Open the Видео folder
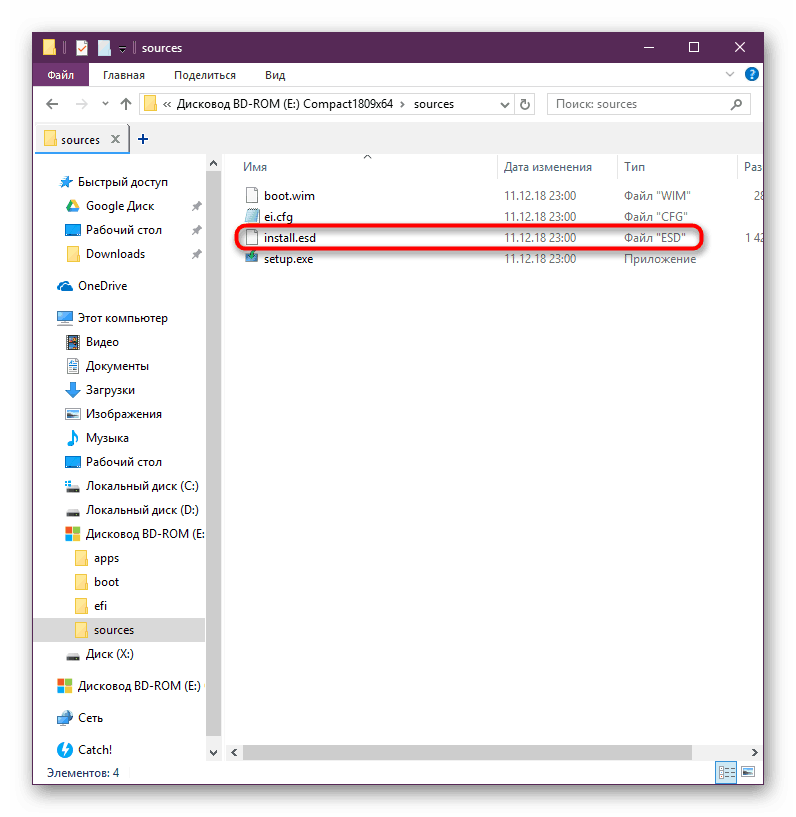 click(x=102, y=342)
